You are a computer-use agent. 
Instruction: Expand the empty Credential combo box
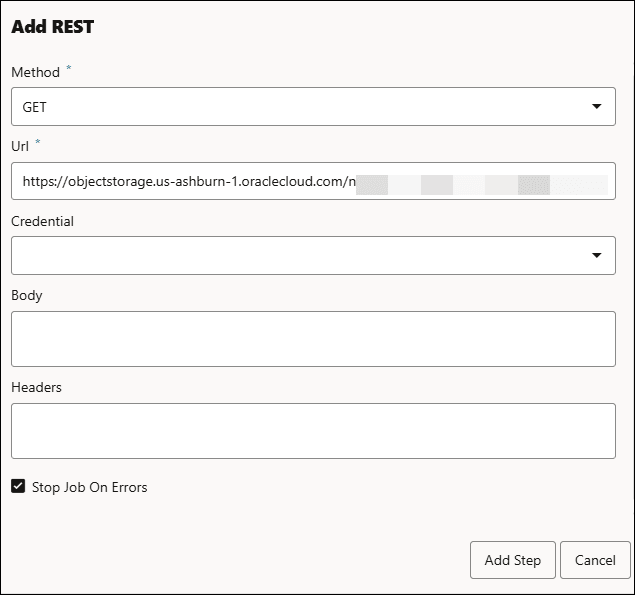pyautogui.click(x=300, y=255)
